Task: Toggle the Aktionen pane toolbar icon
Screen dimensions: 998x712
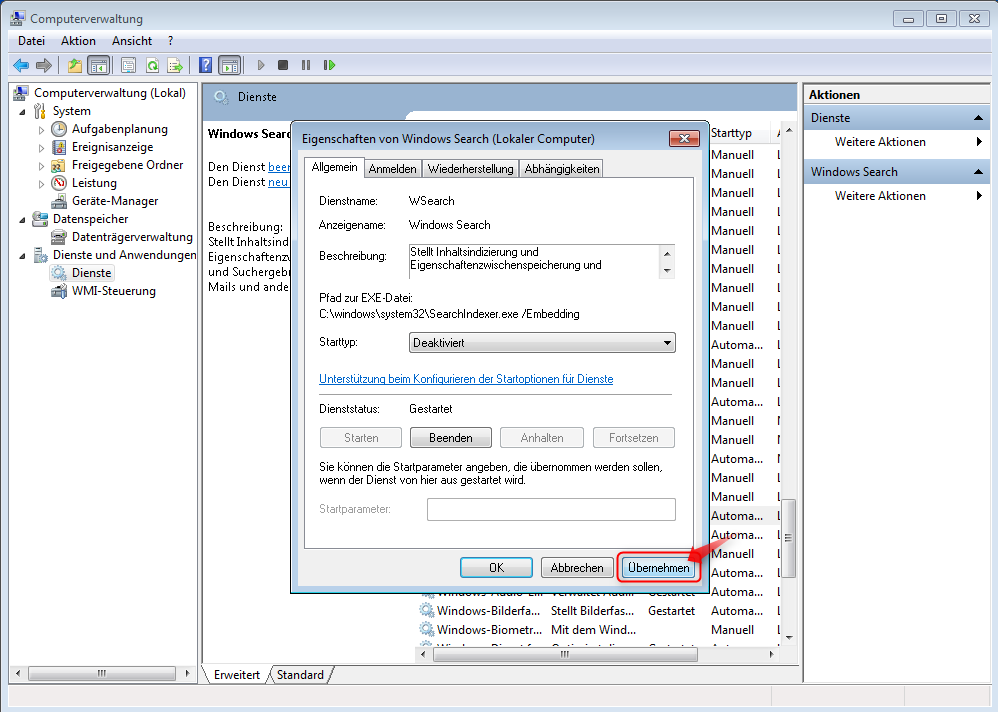Action: (x=228, y=64)
